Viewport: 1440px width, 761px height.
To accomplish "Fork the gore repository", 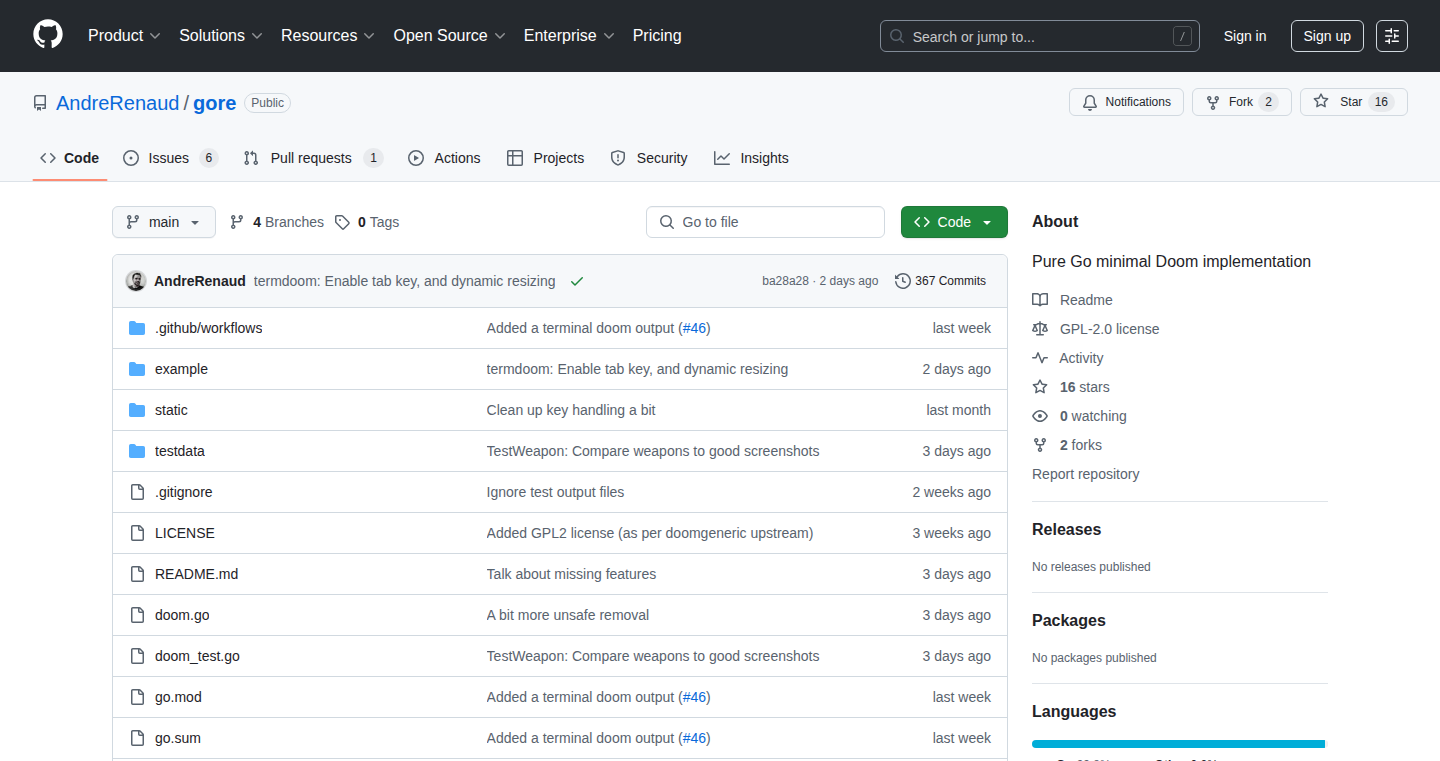I will coord(1241,102).
